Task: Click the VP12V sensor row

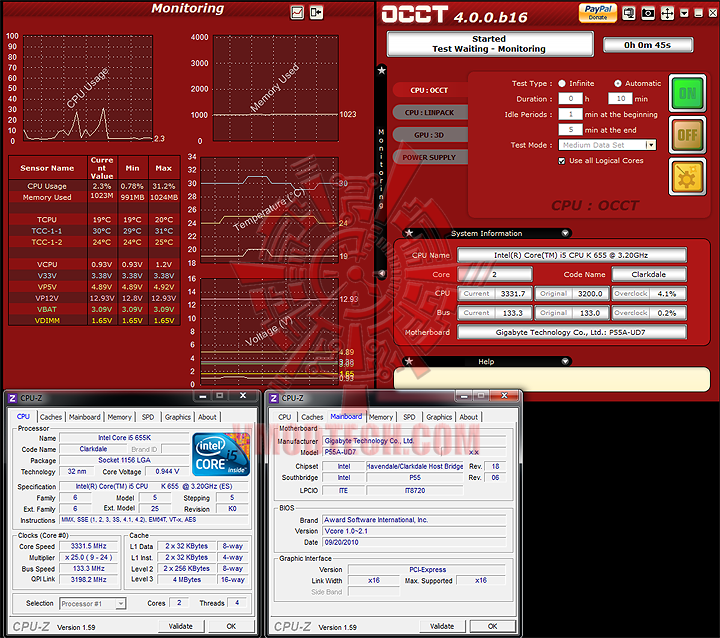Action: pos(94,298)
